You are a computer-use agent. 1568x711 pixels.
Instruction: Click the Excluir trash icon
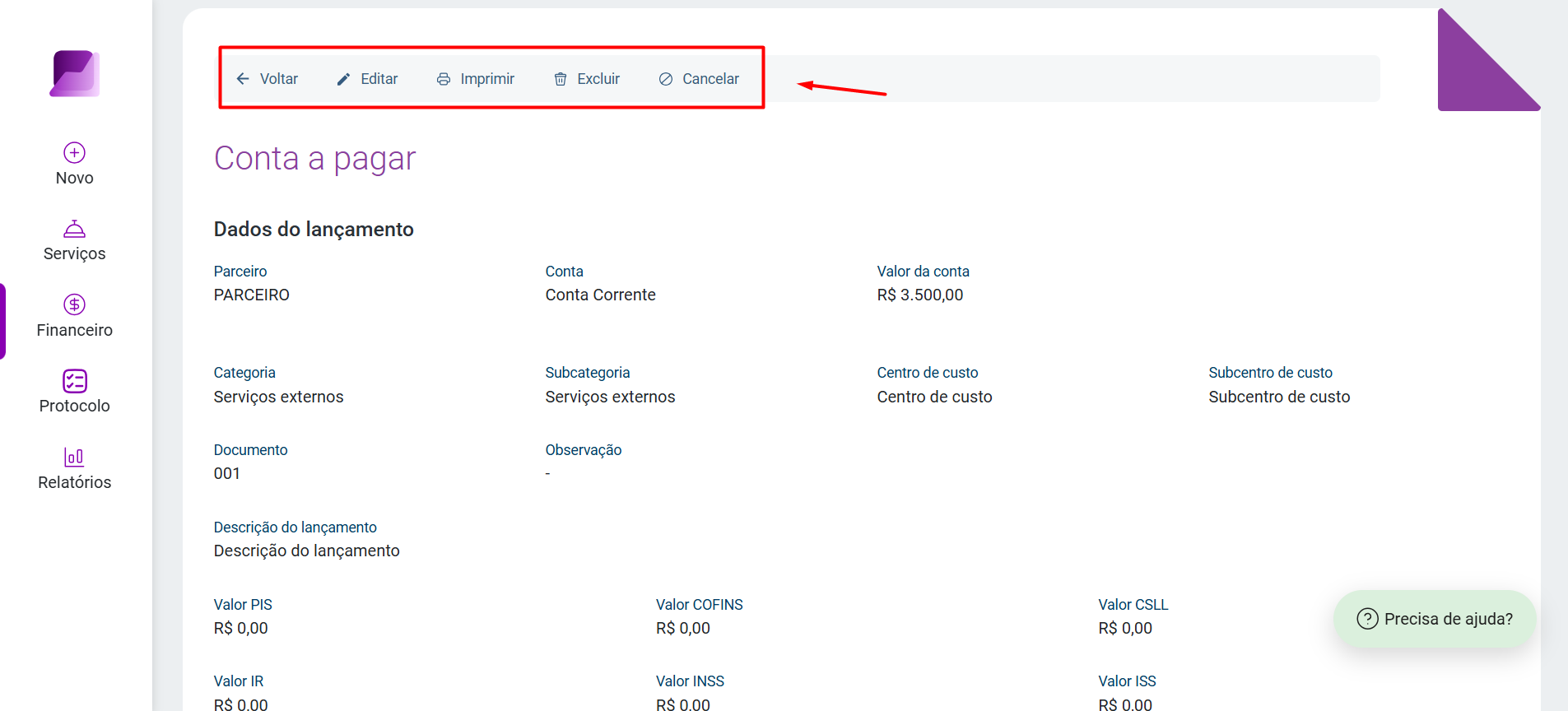pyautogui.click(x=561, y=79)
